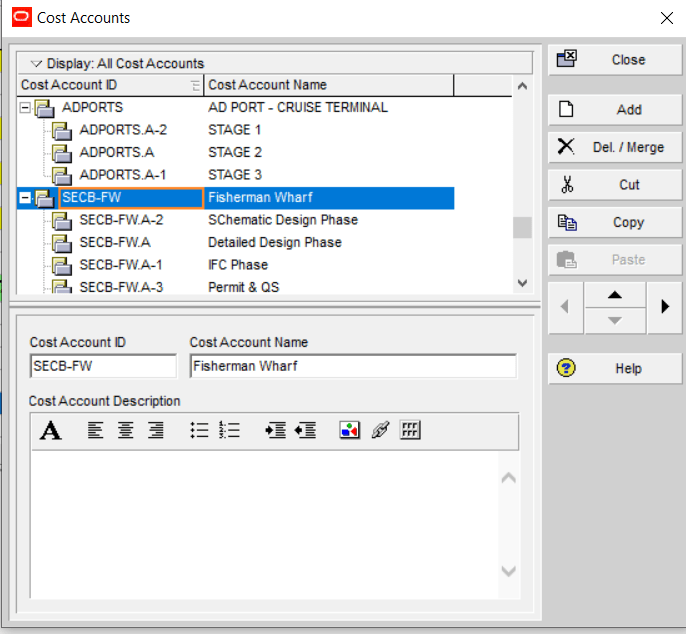This screenshot has width=687, height=634.
Task: Click the SECB-FW folder icon
Action: tap(45, 198)
